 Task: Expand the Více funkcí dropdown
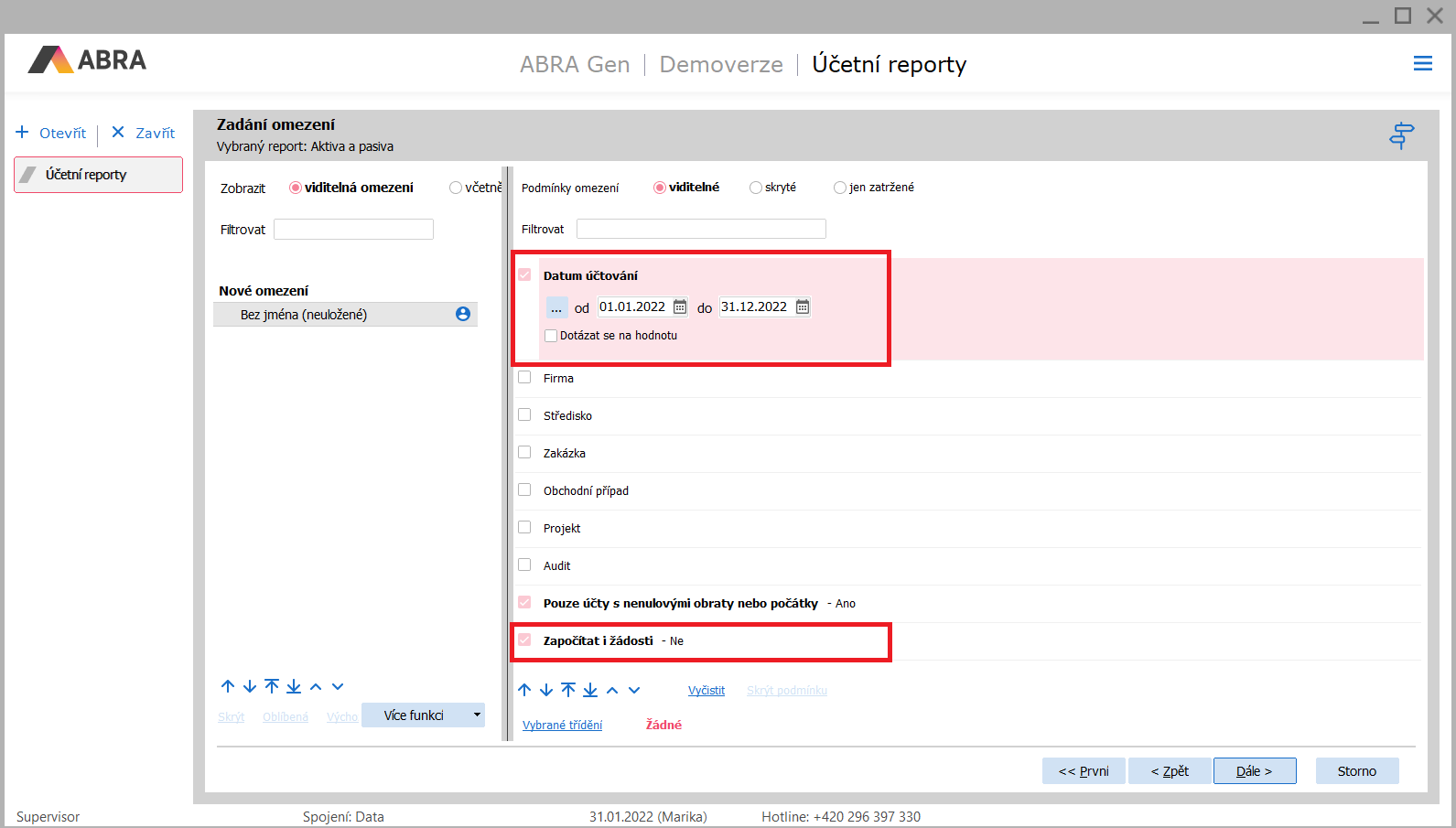[476, 715]
